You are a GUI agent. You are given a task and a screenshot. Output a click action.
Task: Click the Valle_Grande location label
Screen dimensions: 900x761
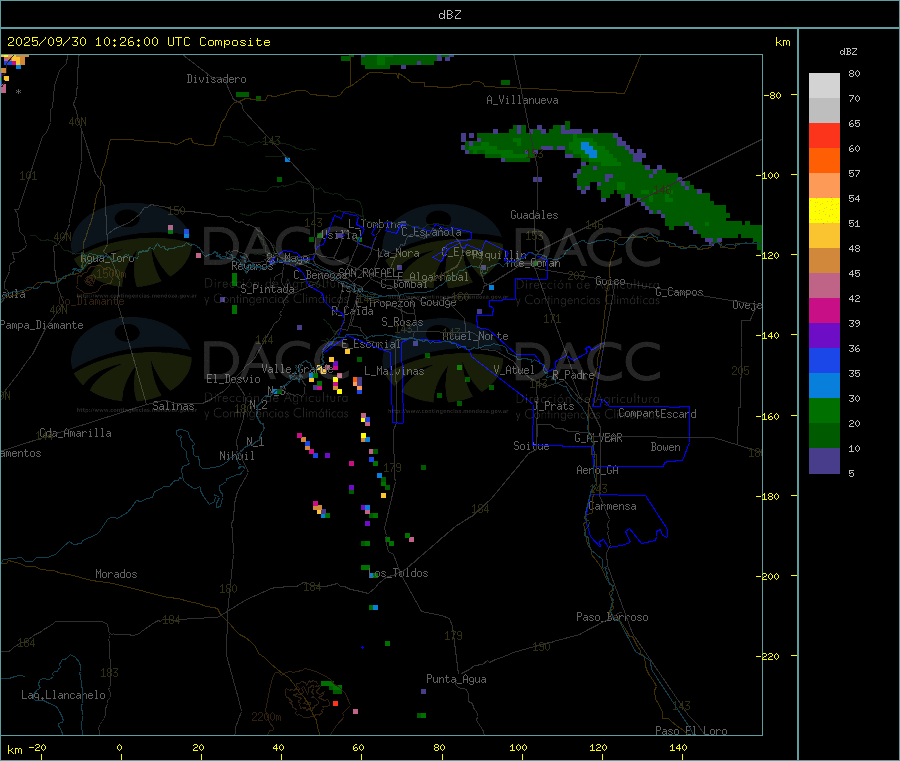[297, 369]
